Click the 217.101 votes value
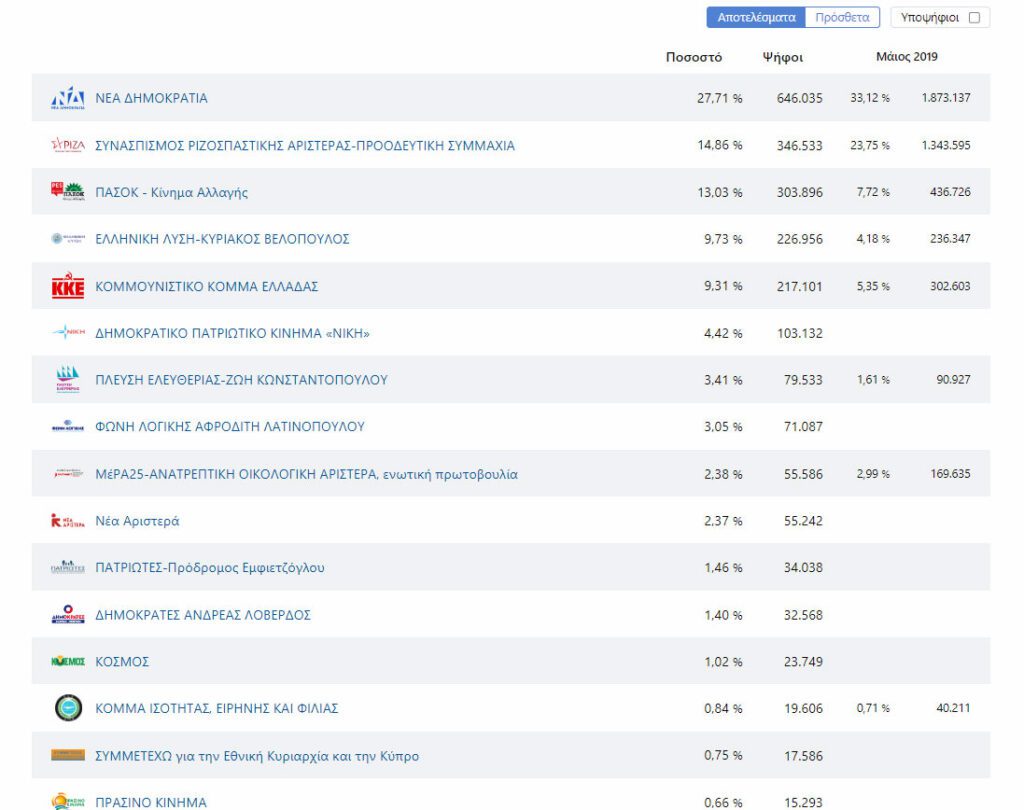Viewport: 1024px width, 810px height. [x=799, y=286]
